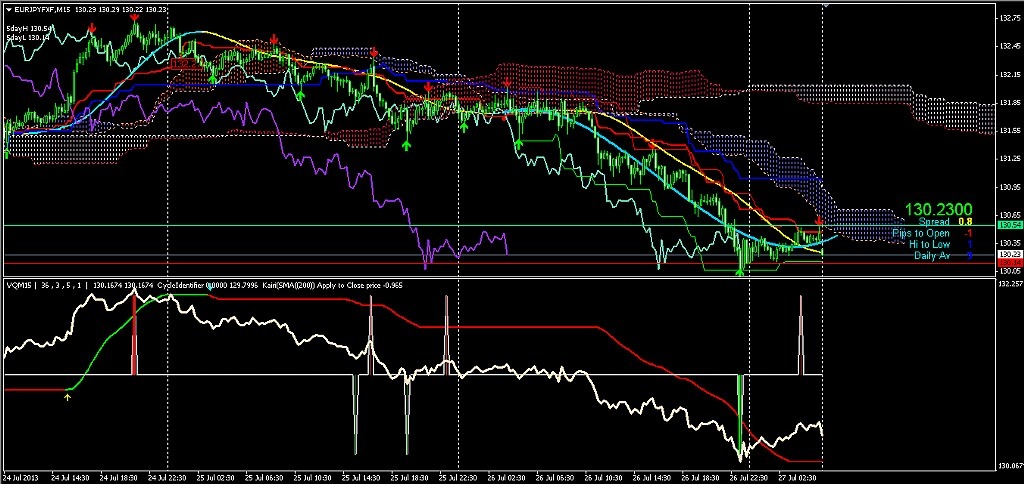1024x484 pixels.
Task: Click the 131.85 price scale label
Action: [1010, 103]
